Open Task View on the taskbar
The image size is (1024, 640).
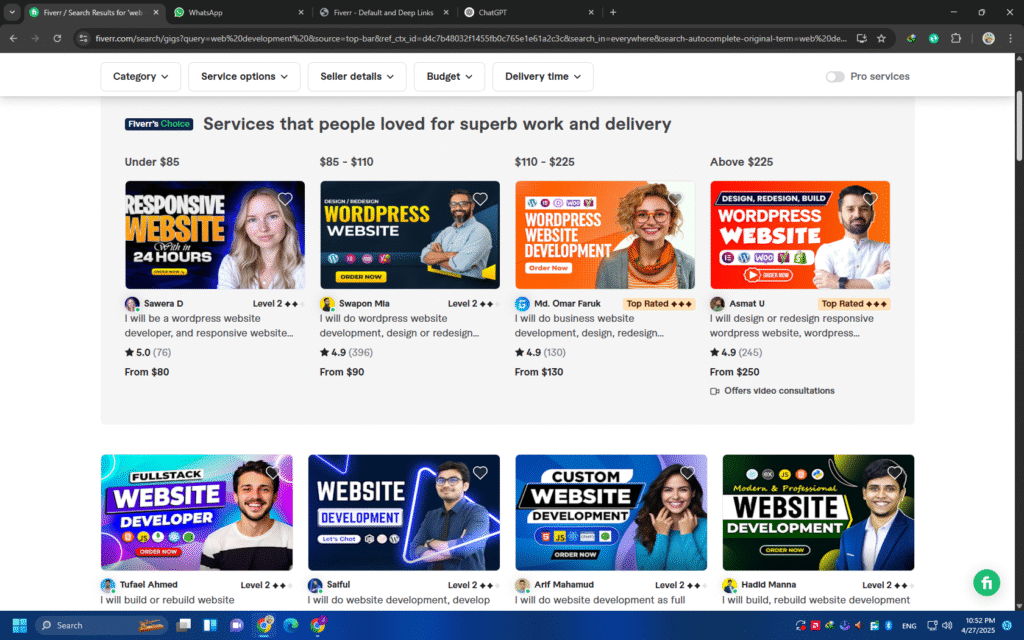click(x=184, y=626)
